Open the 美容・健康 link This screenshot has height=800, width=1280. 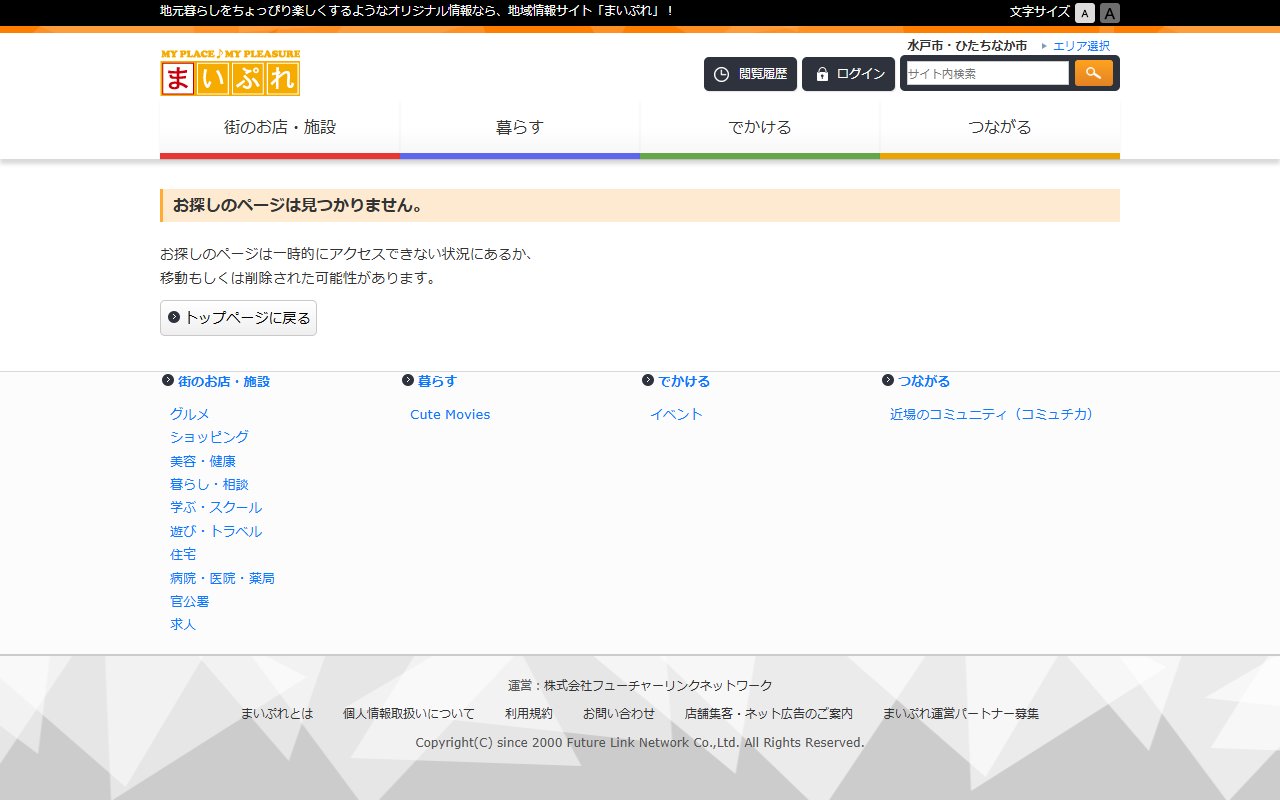point(203,461)
